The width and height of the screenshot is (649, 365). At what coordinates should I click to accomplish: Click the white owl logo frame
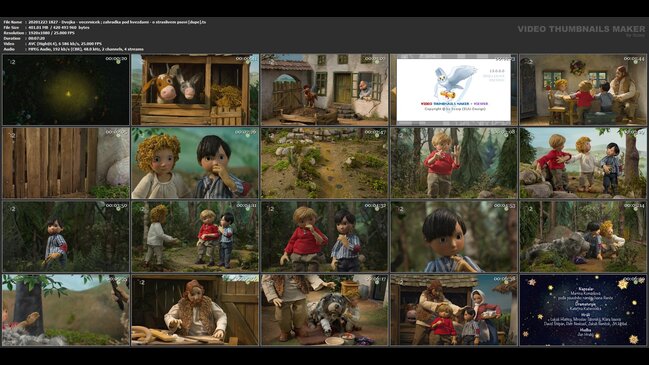(x=454, y=89)
